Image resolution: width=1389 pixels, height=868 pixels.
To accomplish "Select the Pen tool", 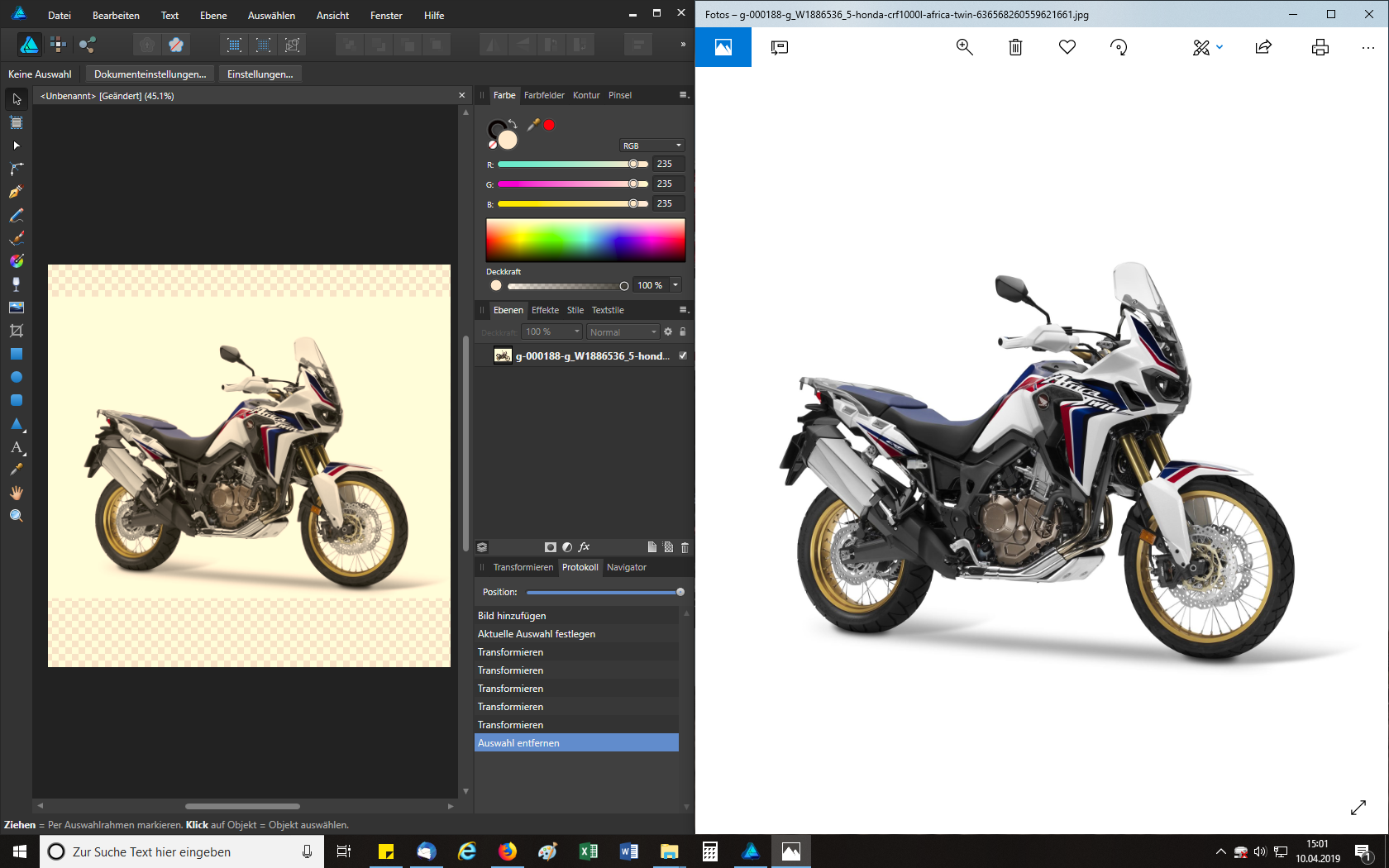I will (x=17, y=192).
